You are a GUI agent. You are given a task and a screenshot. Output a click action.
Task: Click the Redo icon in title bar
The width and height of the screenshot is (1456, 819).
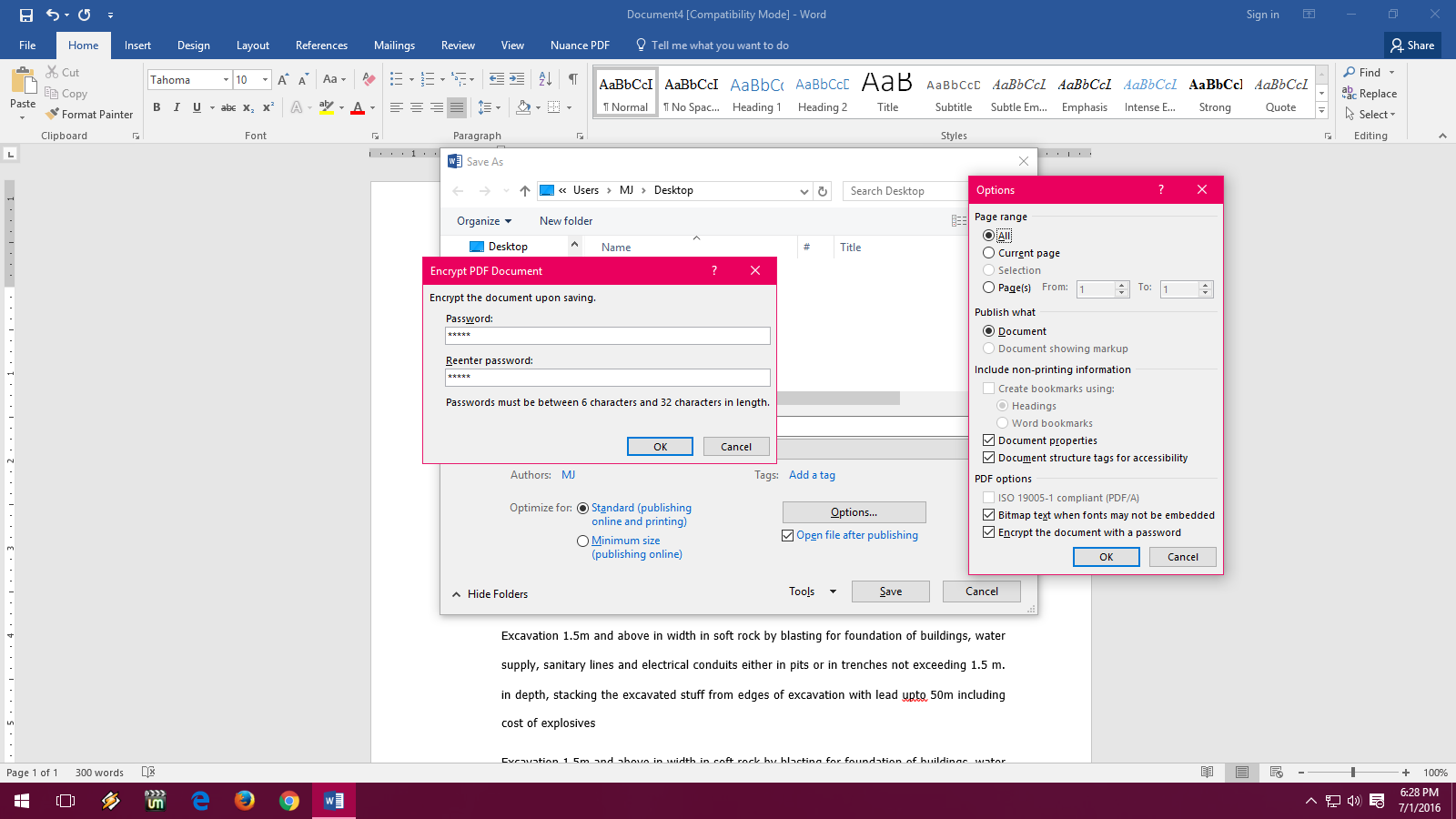click(x=84, y=15)
